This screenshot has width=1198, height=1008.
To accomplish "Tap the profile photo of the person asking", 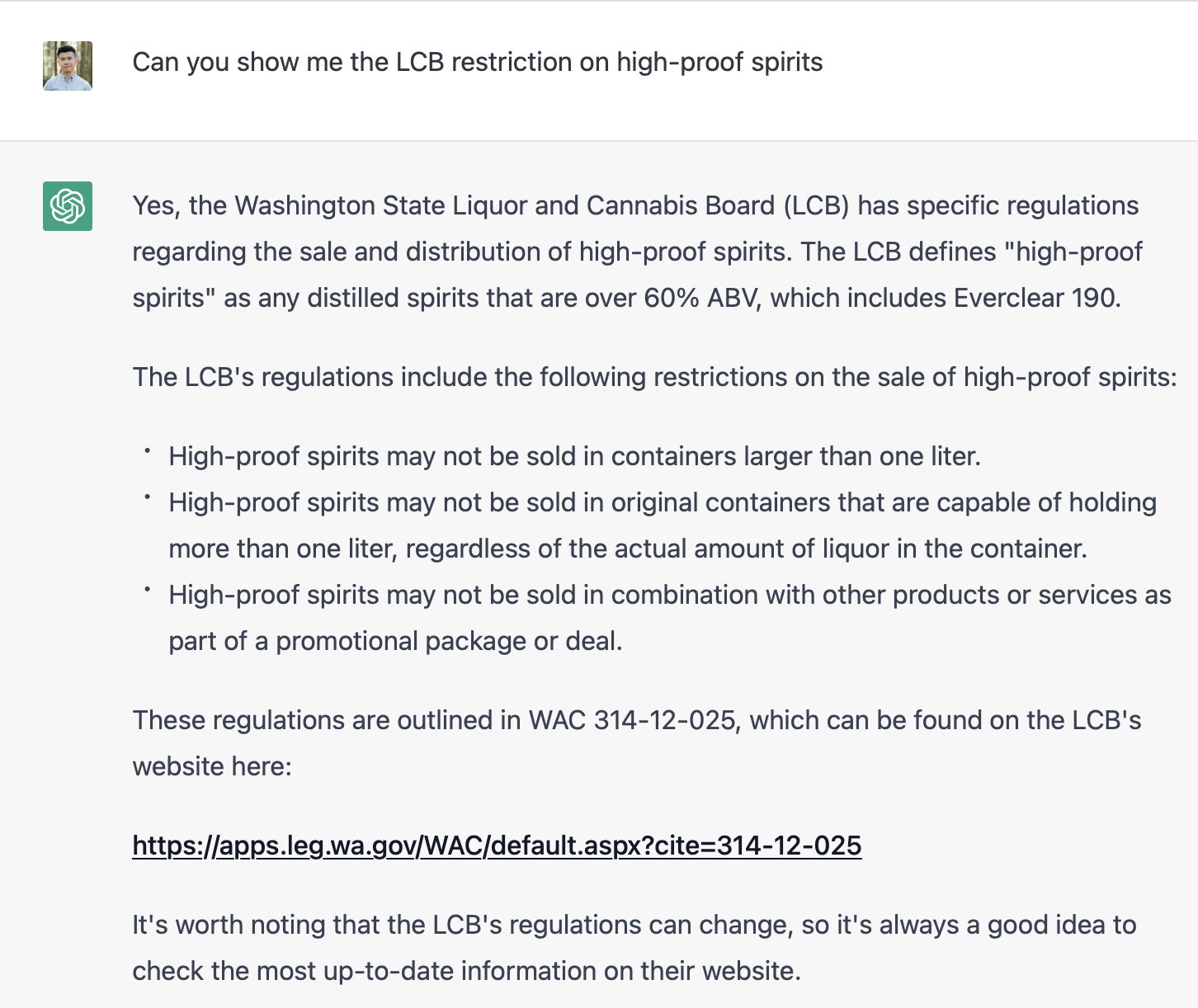I will [68, 67].
